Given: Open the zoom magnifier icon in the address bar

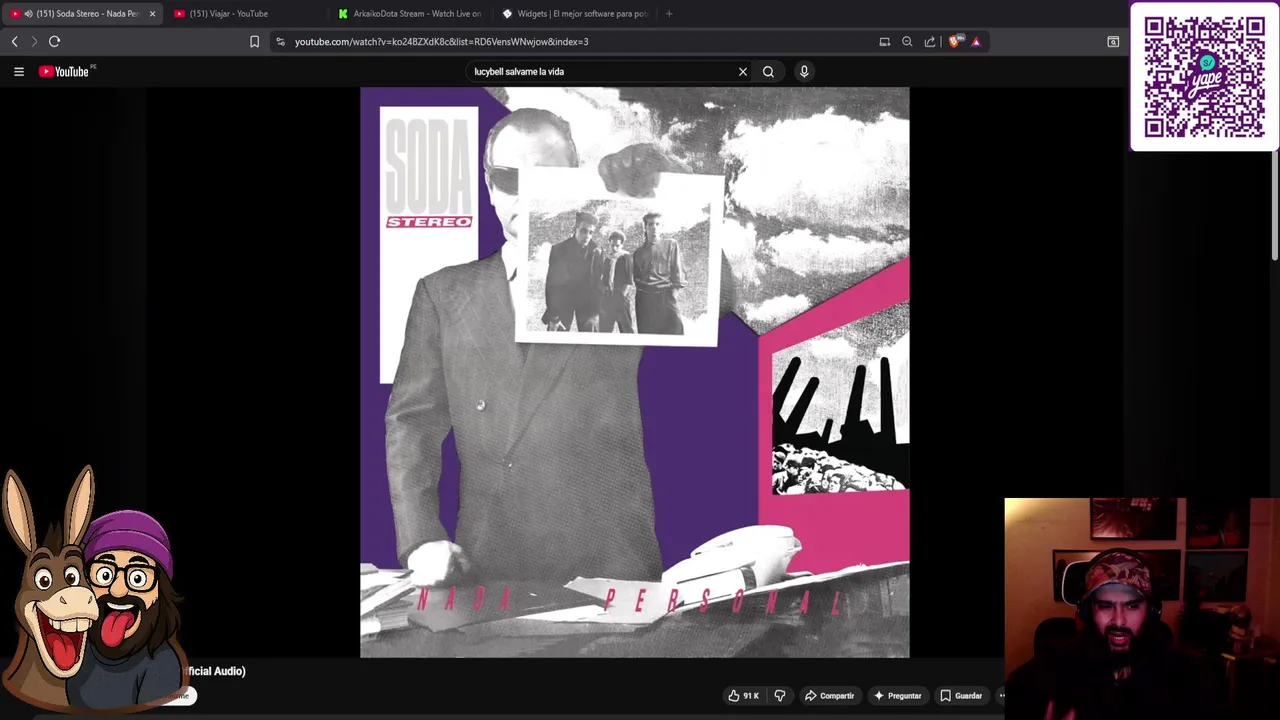Looking at the screenshot, I should (x=907, y=41).
